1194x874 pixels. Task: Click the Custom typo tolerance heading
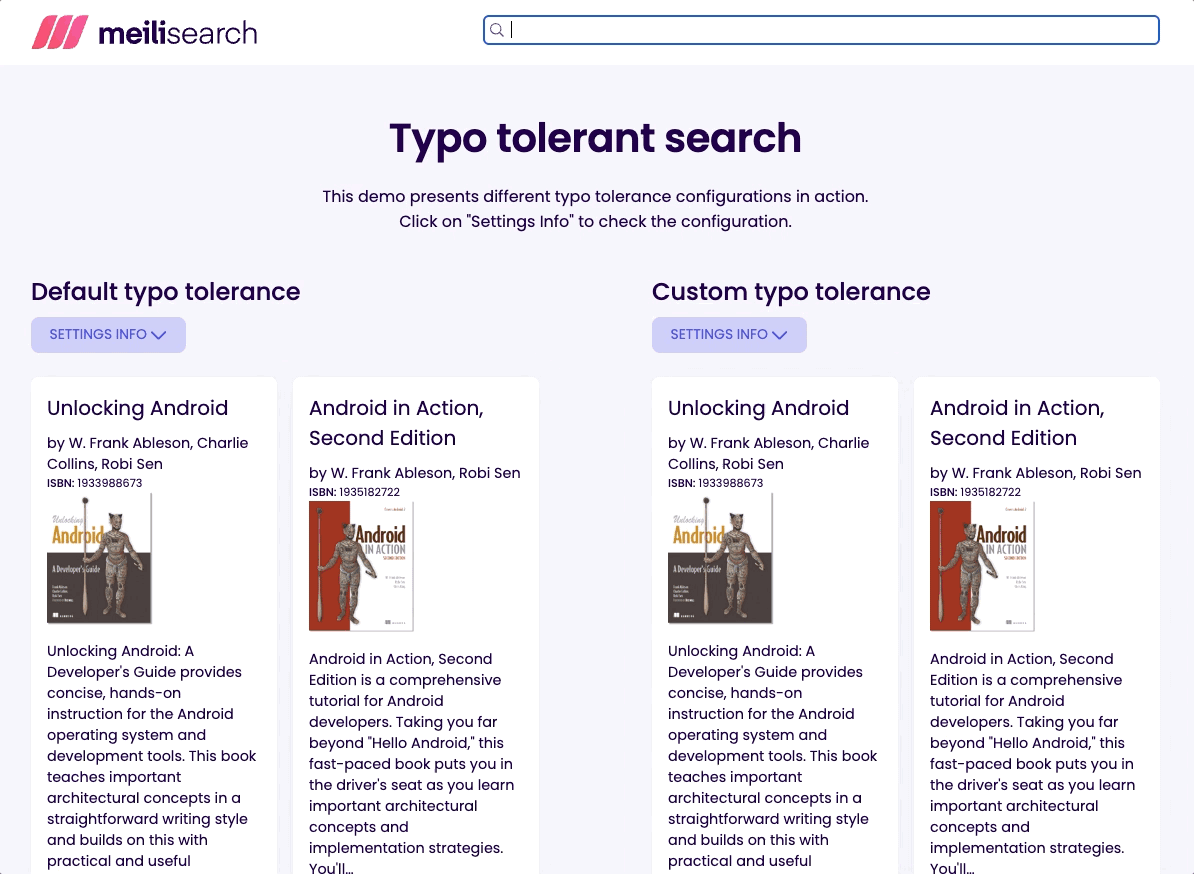tap(791, 292)
